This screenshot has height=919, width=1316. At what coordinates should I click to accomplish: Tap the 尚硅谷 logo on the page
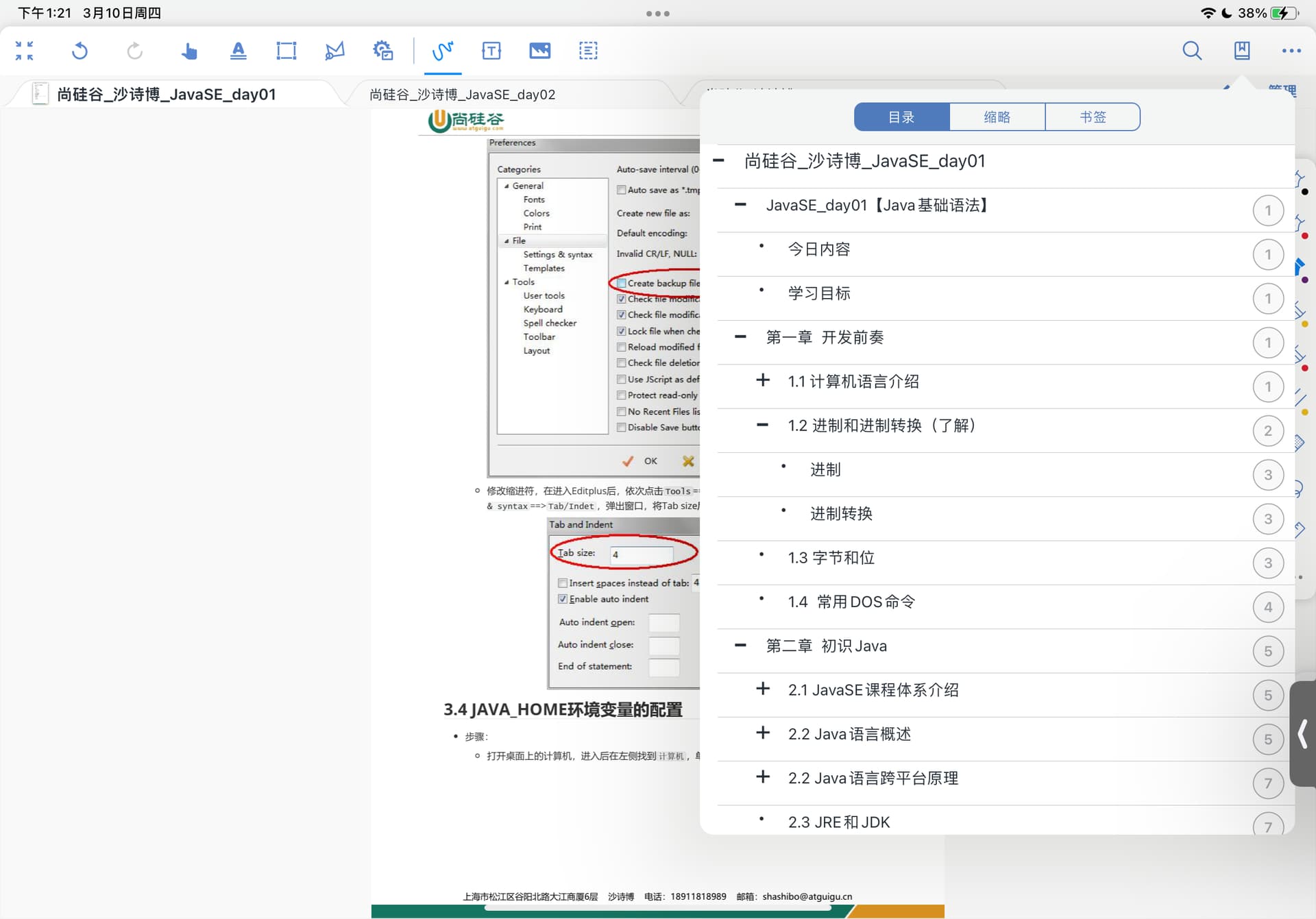[x=466, y=121]
